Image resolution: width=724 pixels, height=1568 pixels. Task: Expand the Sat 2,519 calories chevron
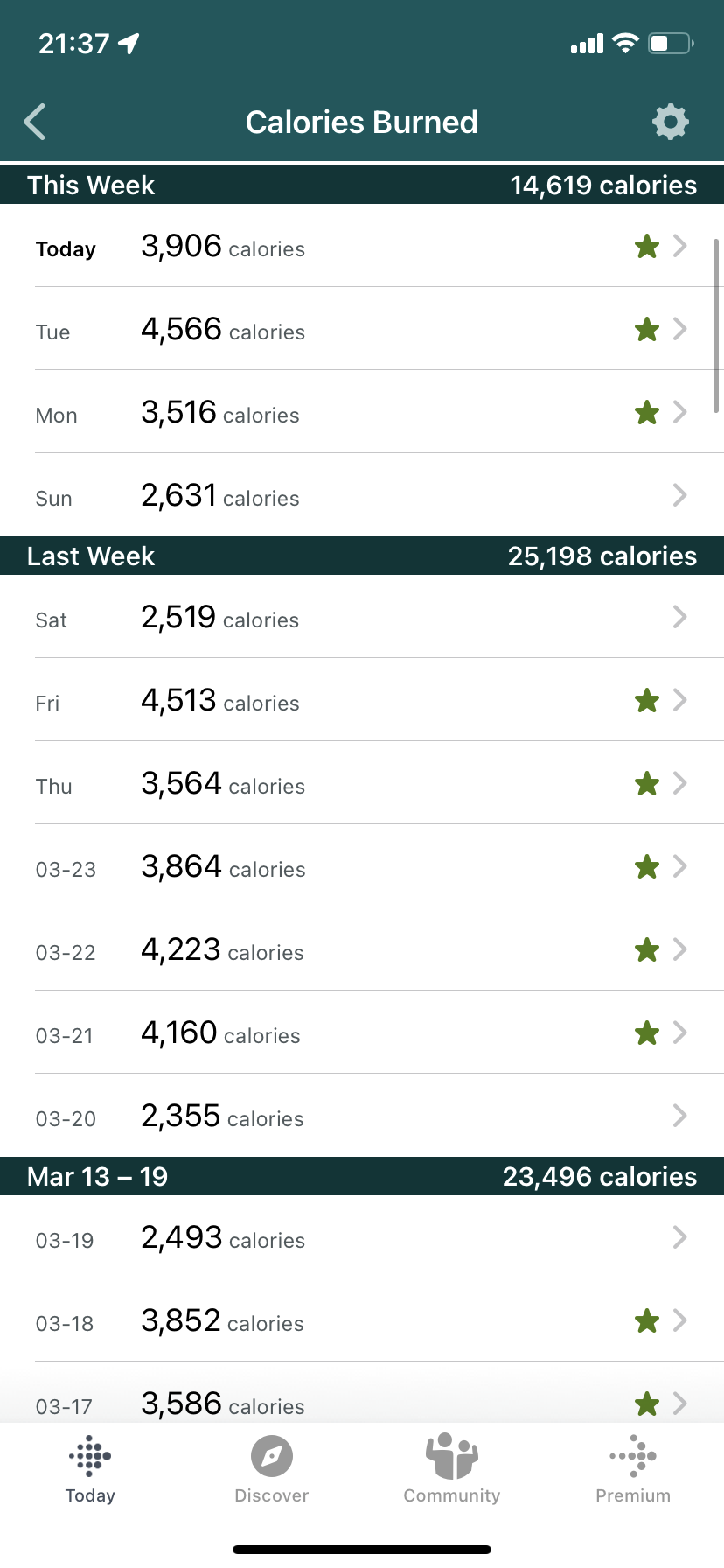680,617
